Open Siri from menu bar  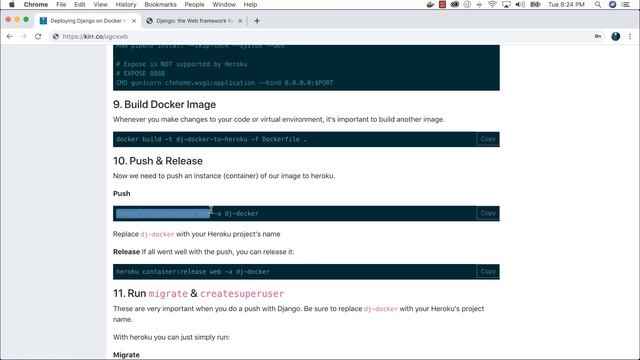pos(612,4)
